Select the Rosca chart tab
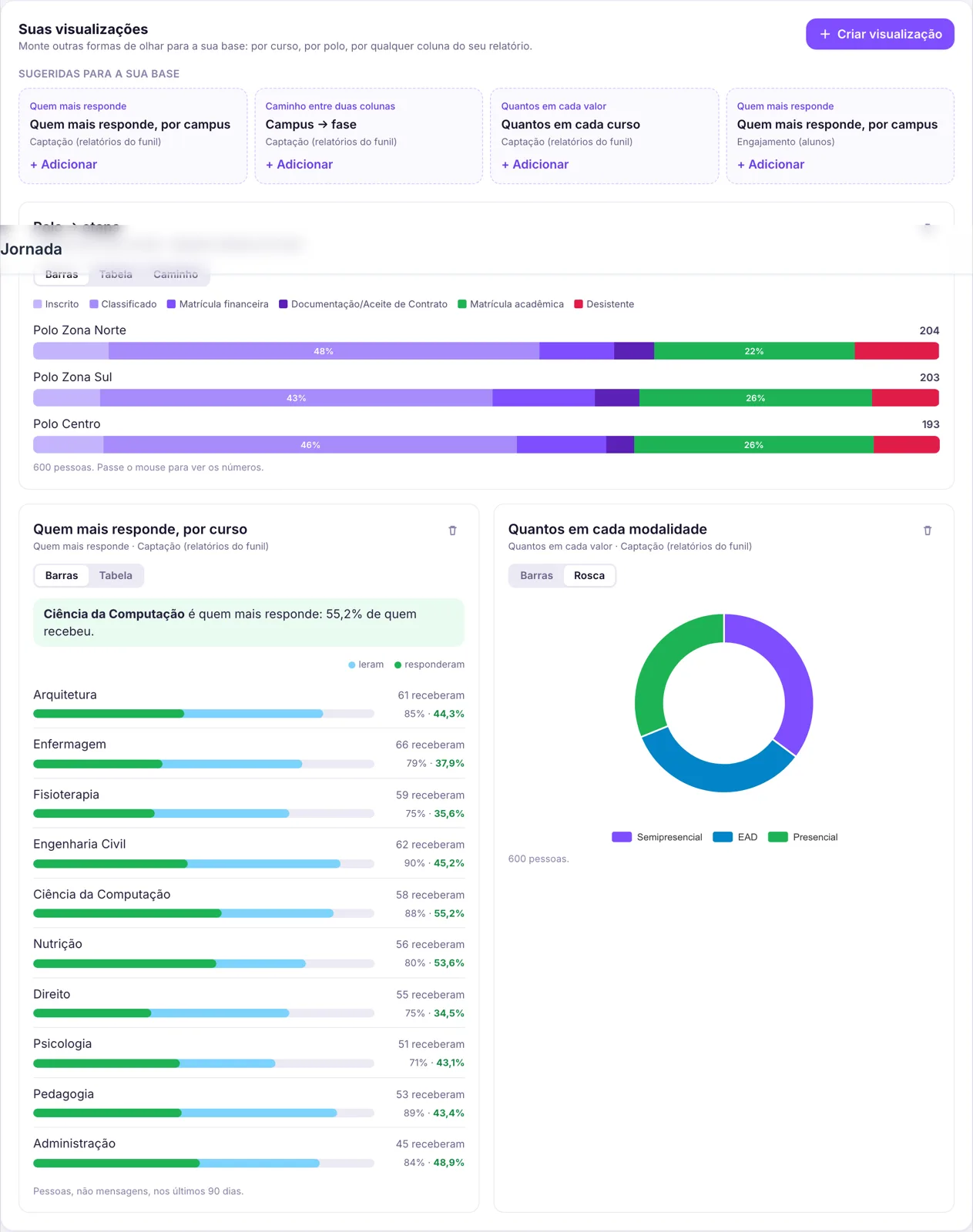This screenshot has width=973, height=1232. point(589,575)
